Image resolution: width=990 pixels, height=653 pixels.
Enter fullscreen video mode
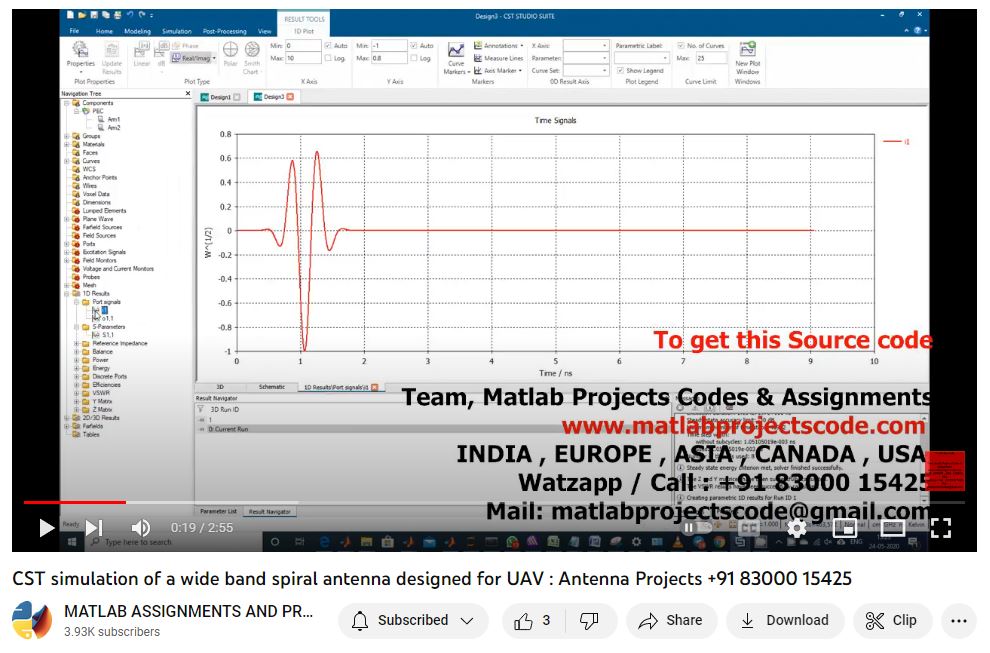point(940,527)
